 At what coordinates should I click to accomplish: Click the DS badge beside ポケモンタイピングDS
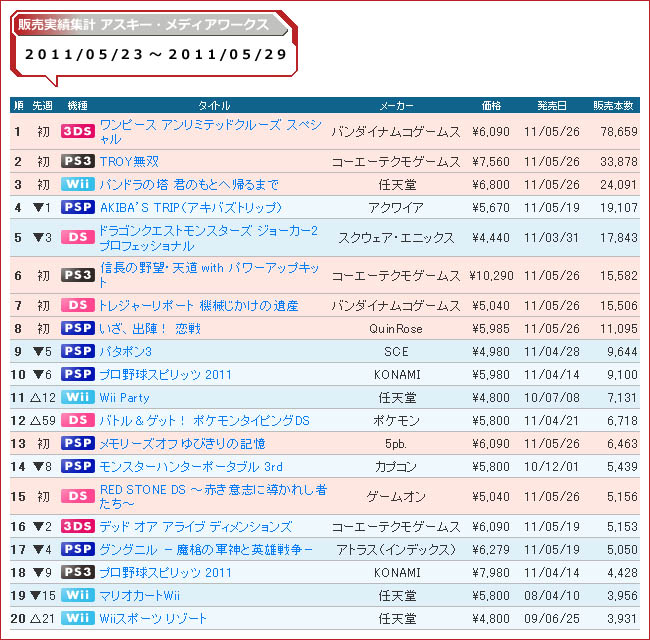(78, 420)
